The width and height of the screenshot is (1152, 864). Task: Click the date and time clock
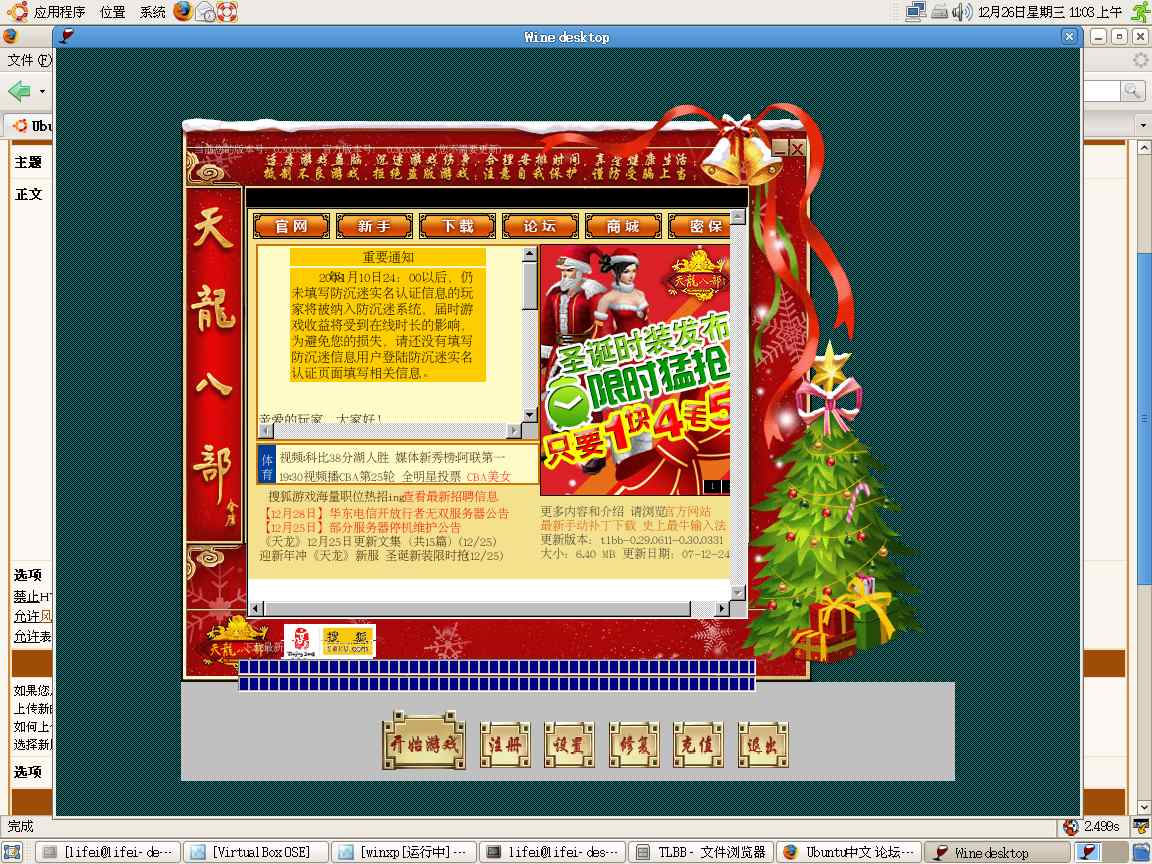point(1050,12)
